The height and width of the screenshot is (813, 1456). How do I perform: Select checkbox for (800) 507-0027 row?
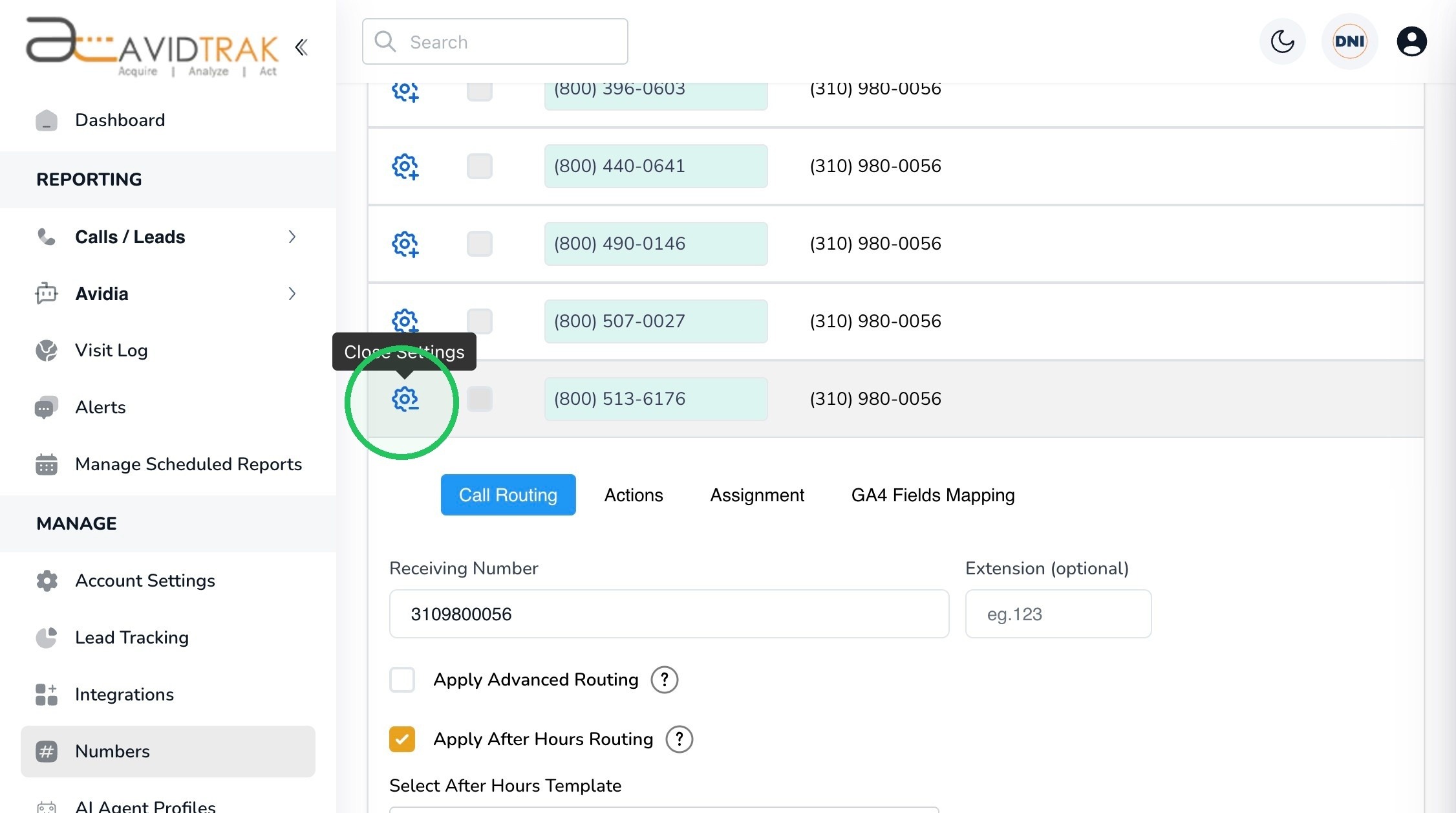(x=480, y=321)
